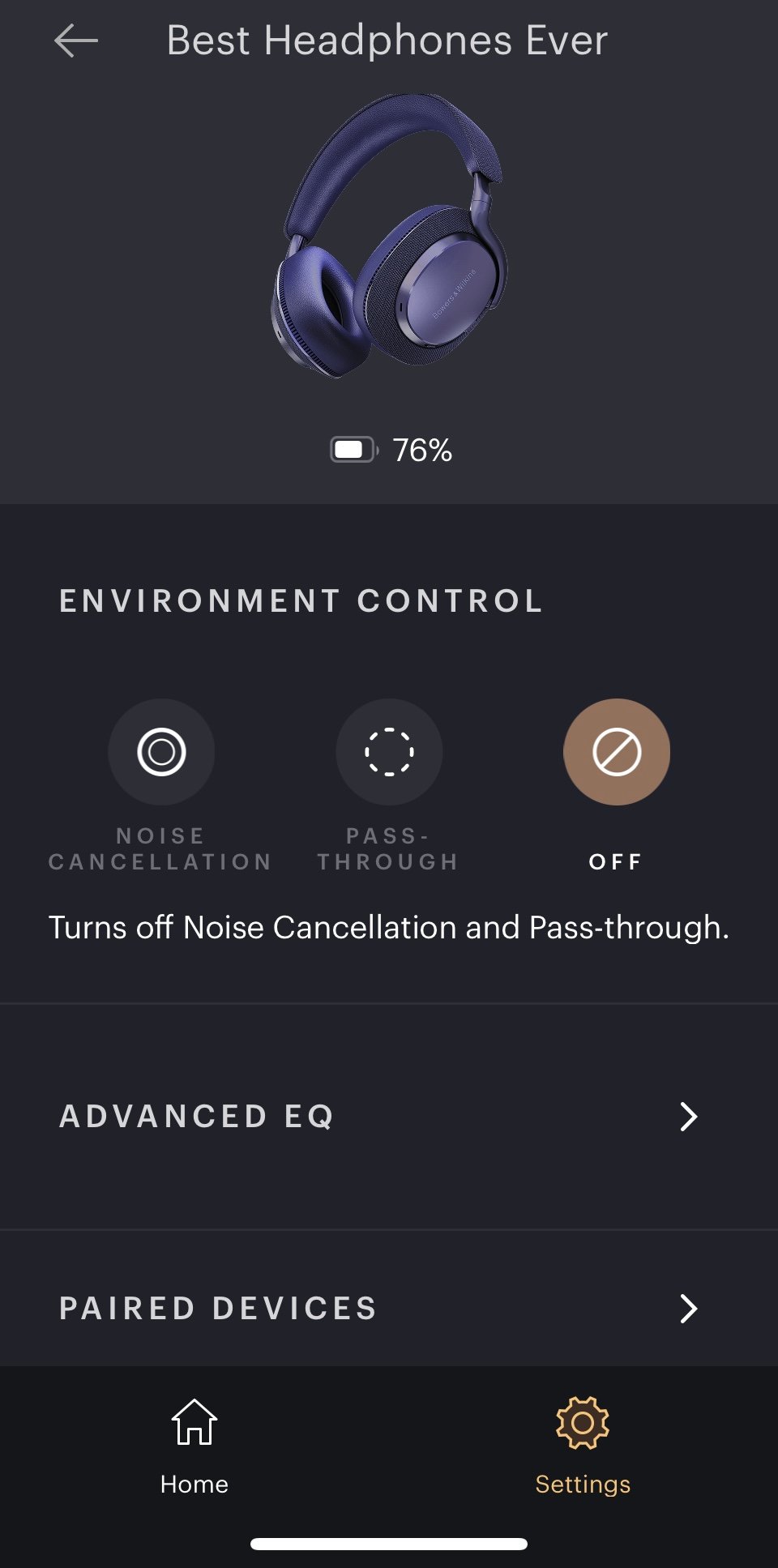Open the PAIRED DEVICES row

click(x=389, y=1299)
